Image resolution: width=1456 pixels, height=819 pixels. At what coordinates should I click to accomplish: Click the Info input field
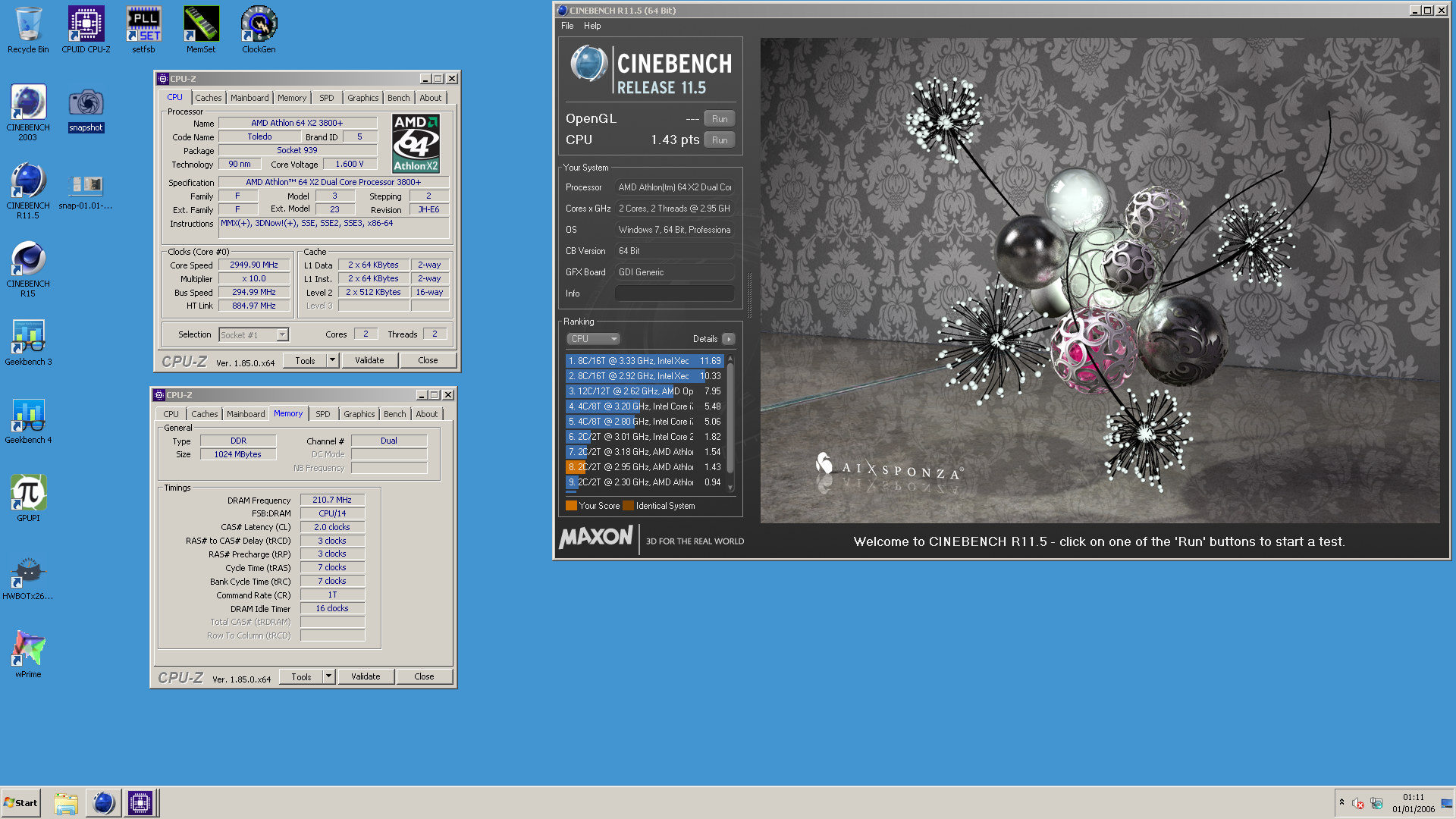point(674,293)
